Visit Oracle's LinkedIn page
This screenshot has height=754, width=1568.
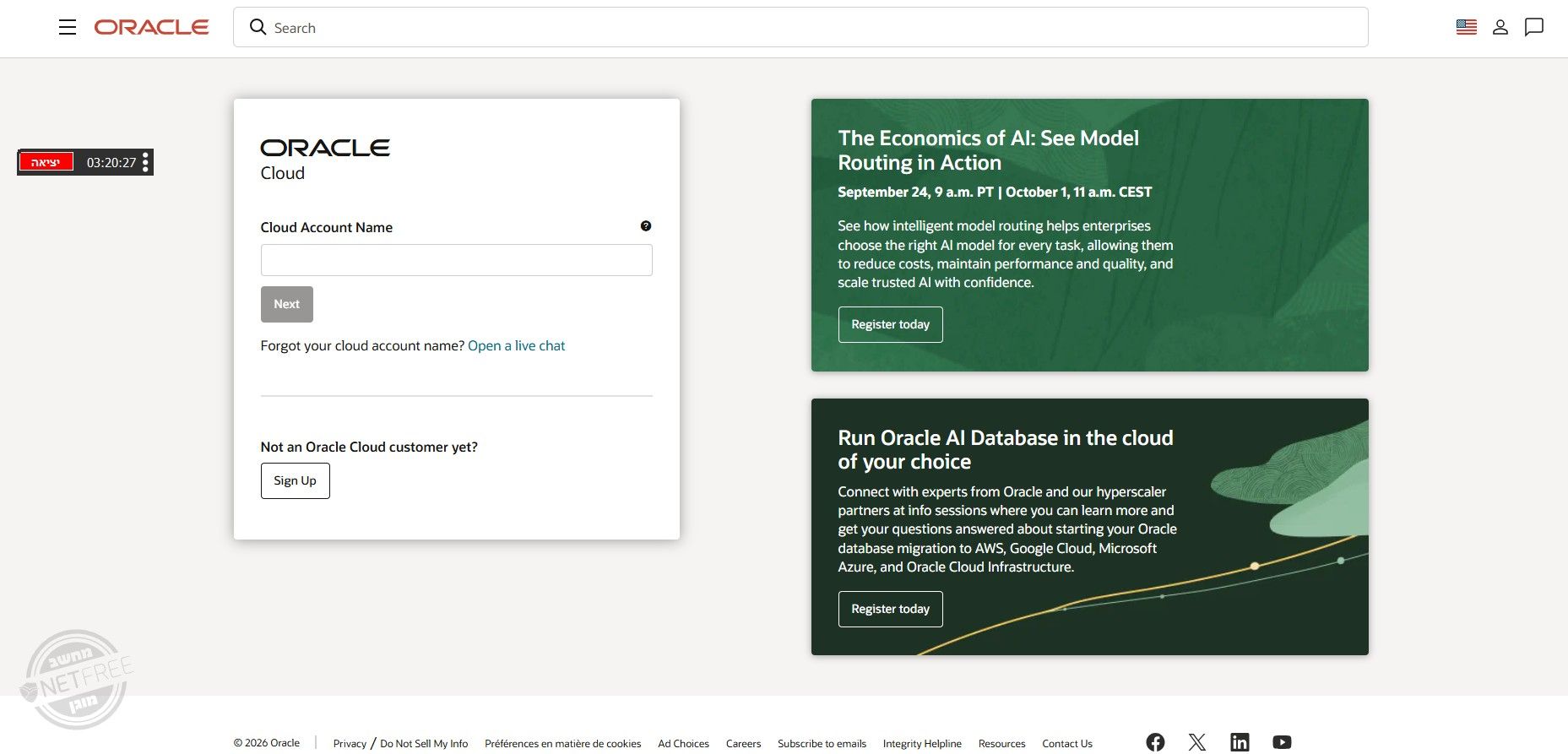[x=1240, y=742]
